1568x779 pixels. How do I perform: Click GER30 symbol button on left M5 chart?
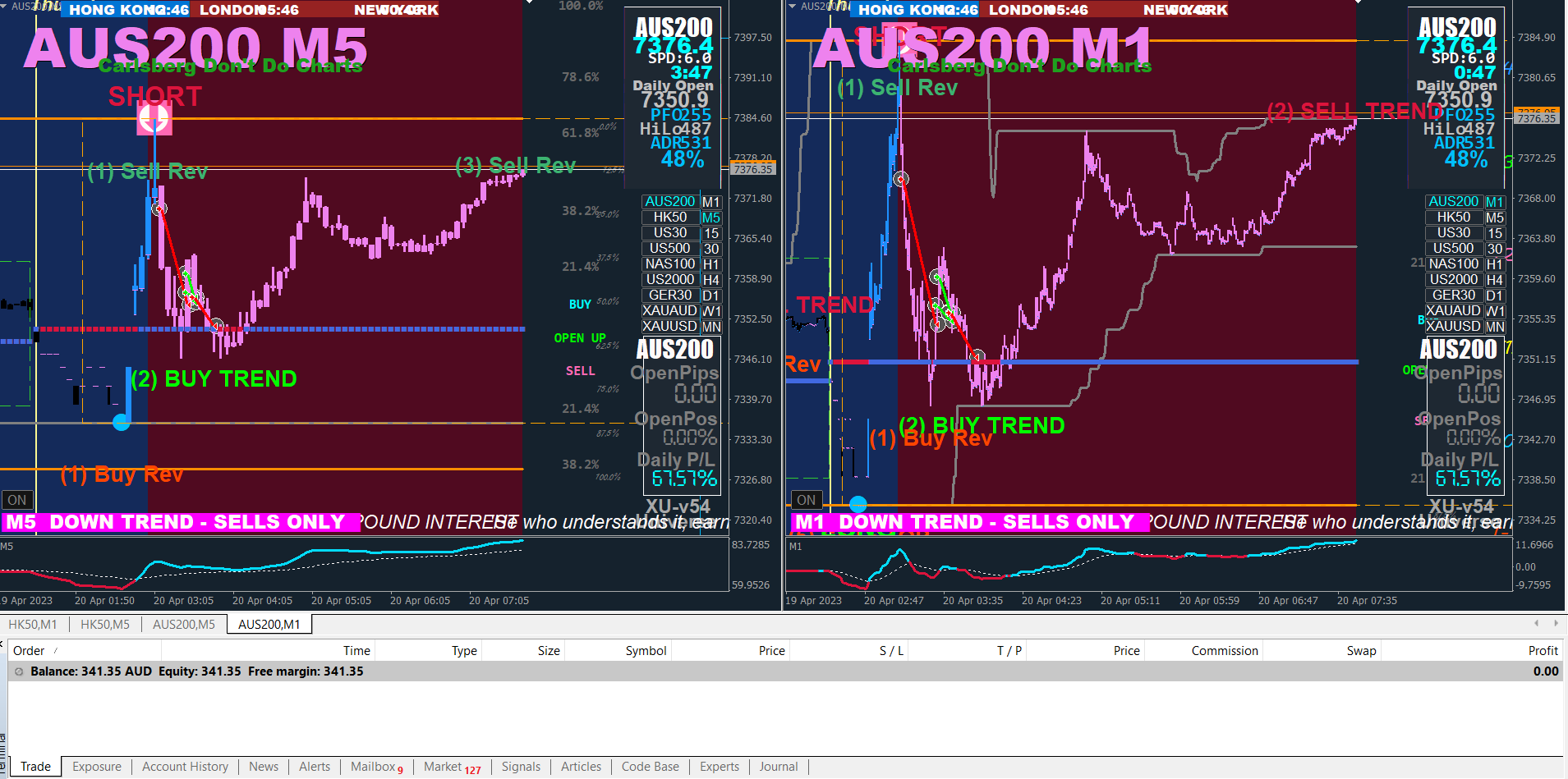(x=670, y=296)
